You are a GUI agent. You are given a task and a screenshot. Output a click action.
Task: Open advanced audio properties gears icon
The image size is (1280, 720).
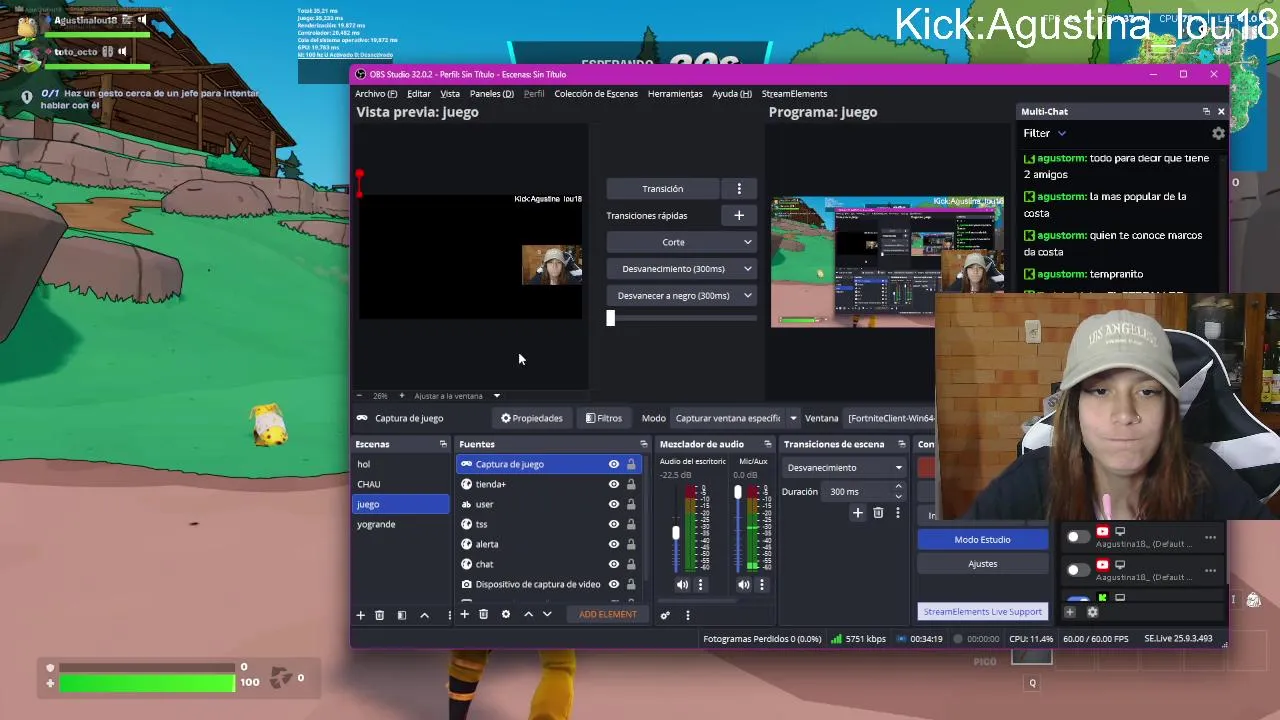point(665,615)
